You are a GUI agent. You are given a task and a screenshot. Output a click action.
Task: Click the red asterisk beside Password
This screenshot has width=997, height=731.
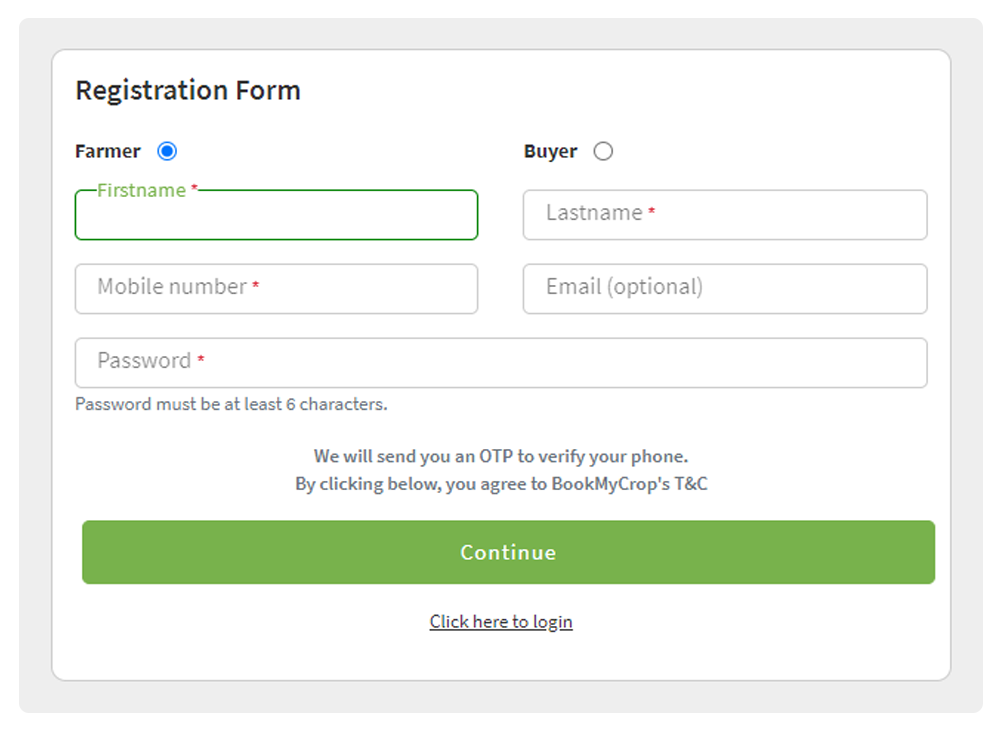[x=201, y=361]
